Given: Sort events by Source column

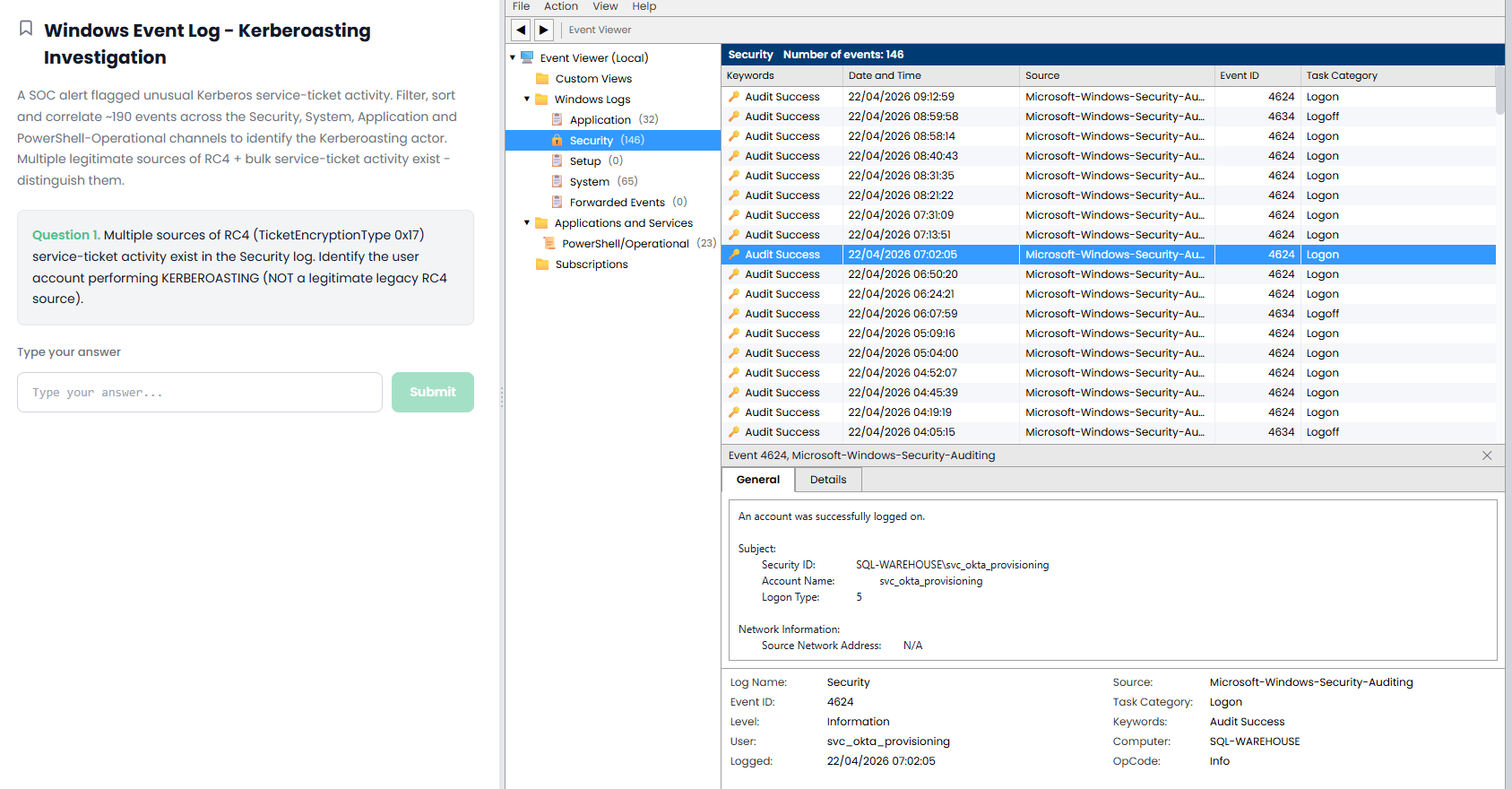Looking at the screenshot, I should 1117,75.
